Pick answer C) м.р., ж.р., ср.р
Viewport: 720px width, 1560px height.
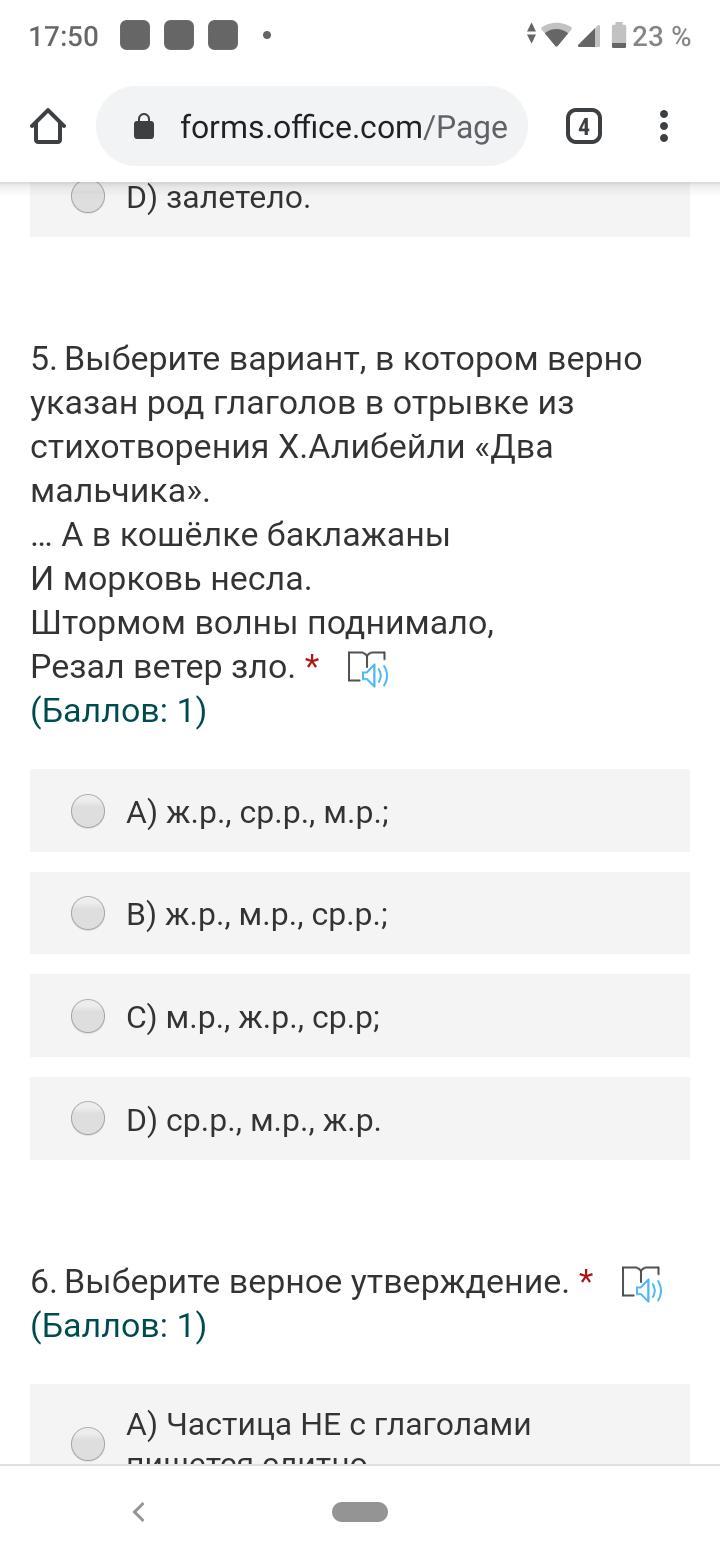[88, 1016]
